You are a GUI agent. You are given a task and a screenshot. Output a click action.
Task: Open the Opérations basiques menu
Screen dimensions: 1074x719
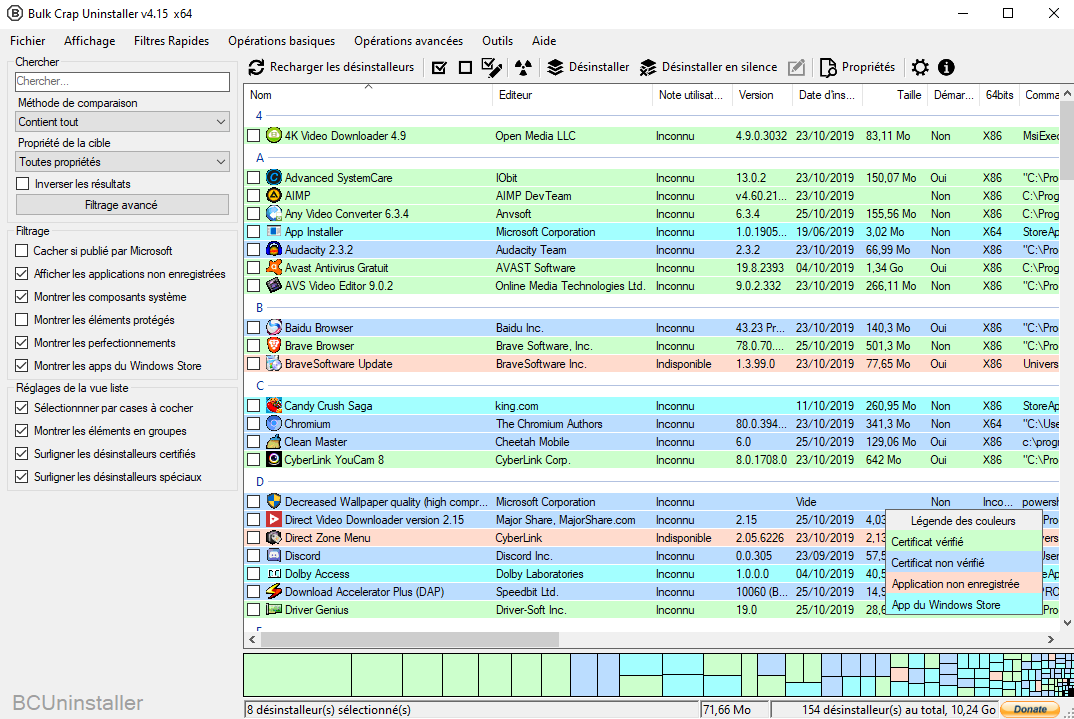[282, 40]
